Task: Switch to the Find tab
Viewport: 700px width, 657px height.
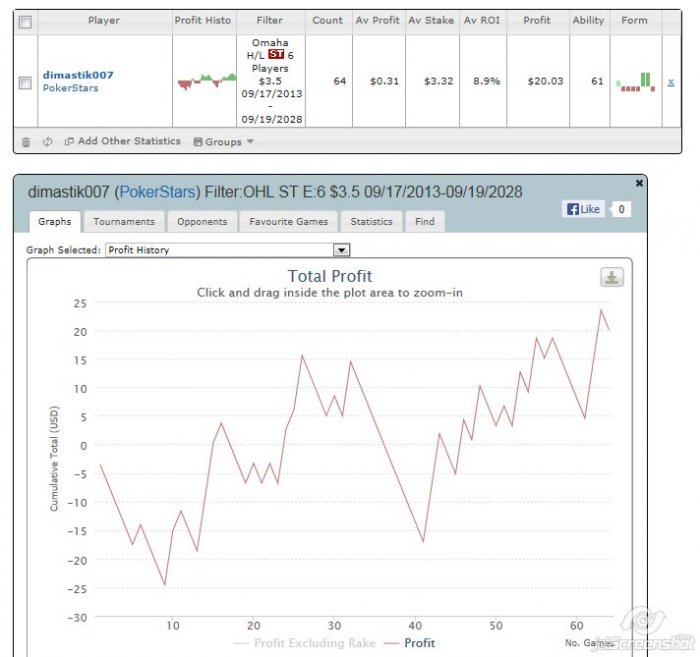Action: (425, 222)
